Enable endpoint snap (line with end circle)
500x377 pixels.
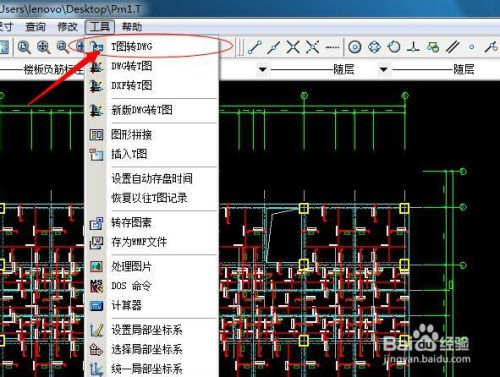(x=254, y=47)
